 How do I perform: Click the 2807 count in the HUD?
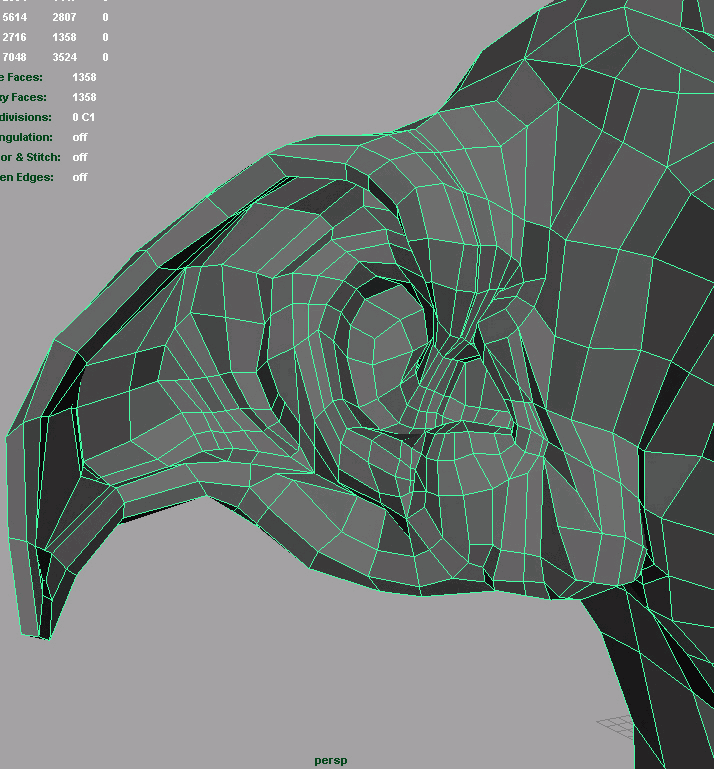point(63,17)
